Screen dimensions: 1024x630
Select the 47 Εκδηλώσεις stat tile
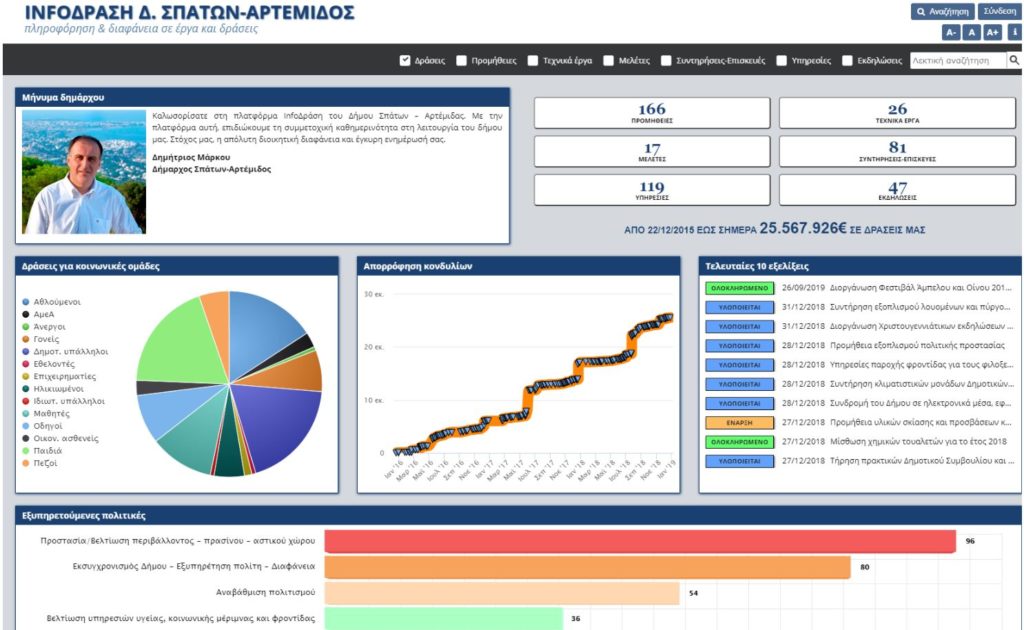pyautogui.click(x=897, y=190)
